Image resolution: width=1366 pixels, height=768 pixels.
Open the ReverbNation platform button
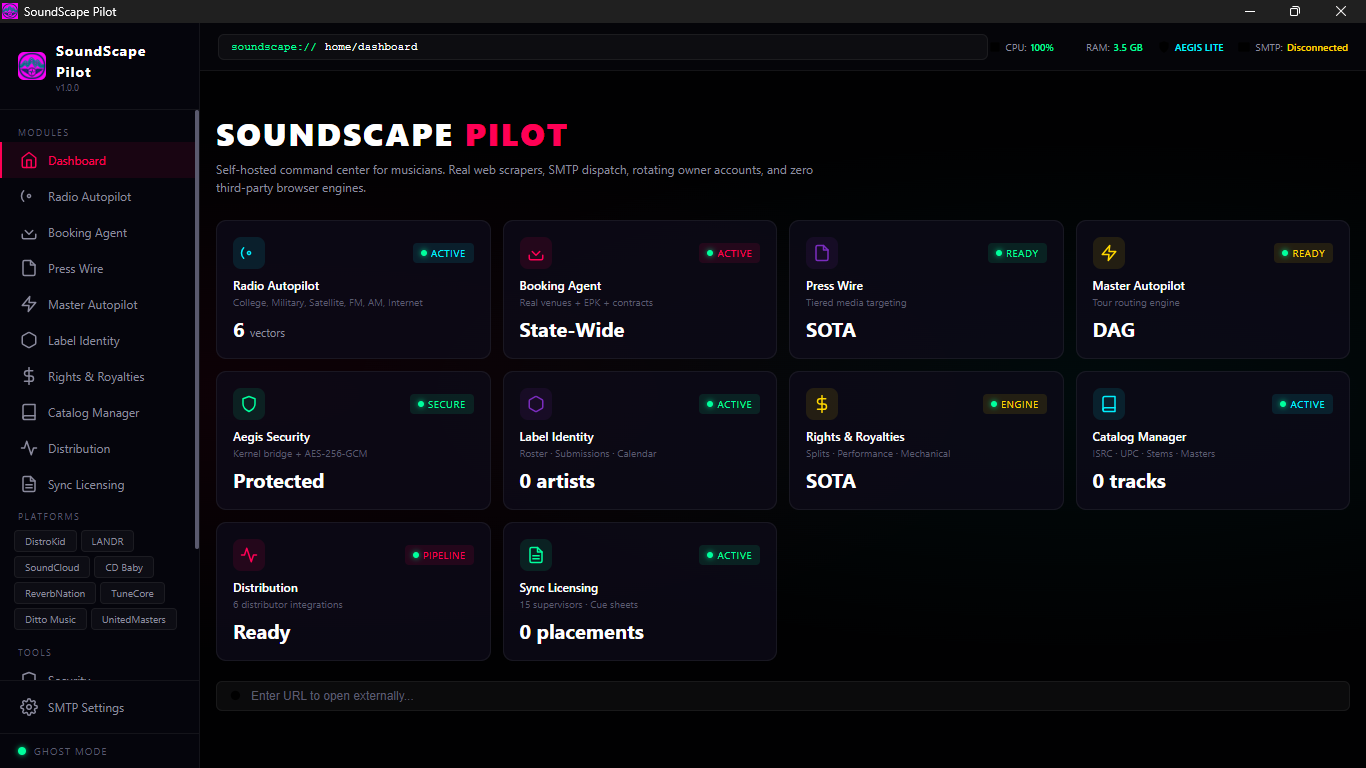click(x=55, y=593)
